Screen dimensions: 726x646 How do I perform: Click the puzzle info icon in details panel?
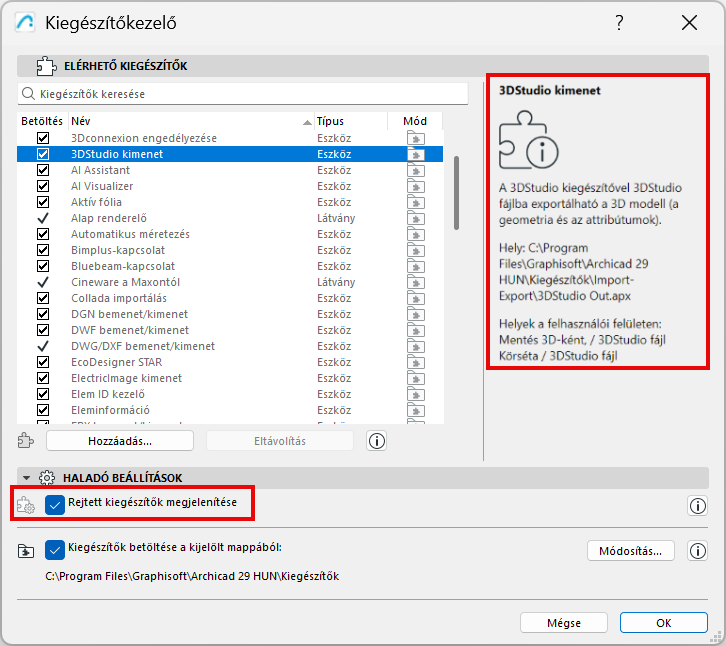(528, 139)
